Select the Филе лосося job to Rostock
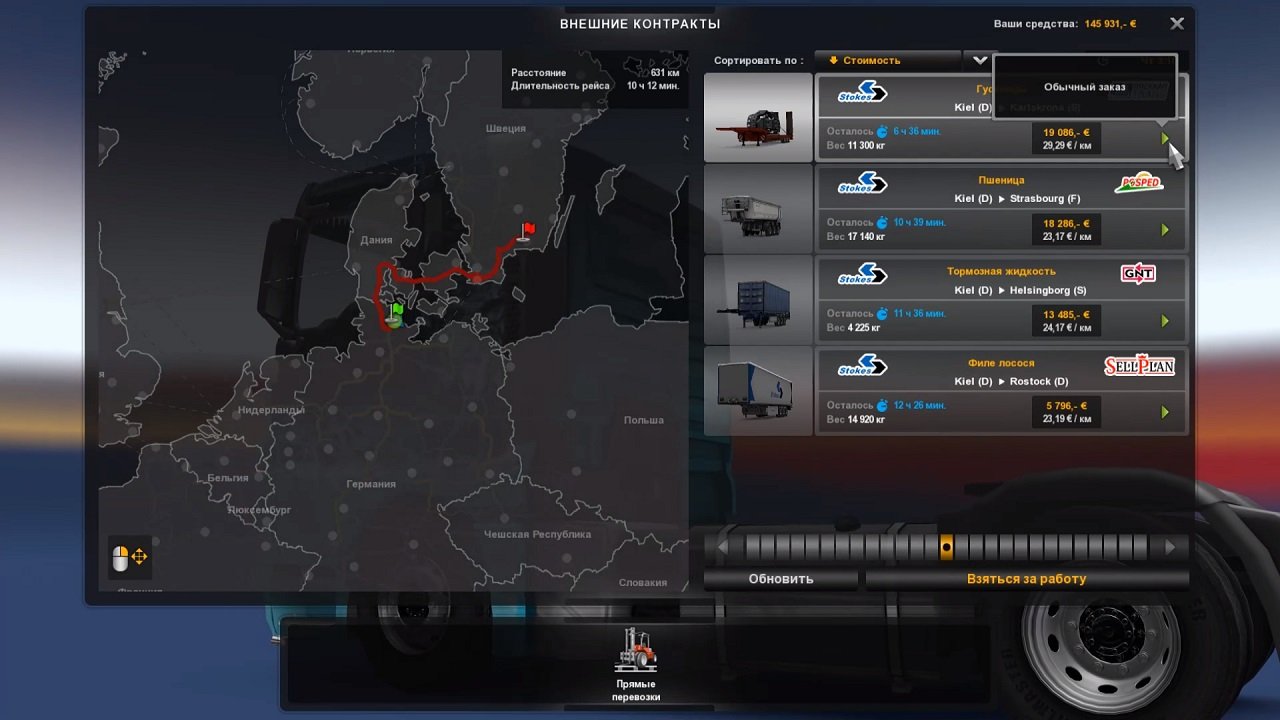 pos(1000,391)
